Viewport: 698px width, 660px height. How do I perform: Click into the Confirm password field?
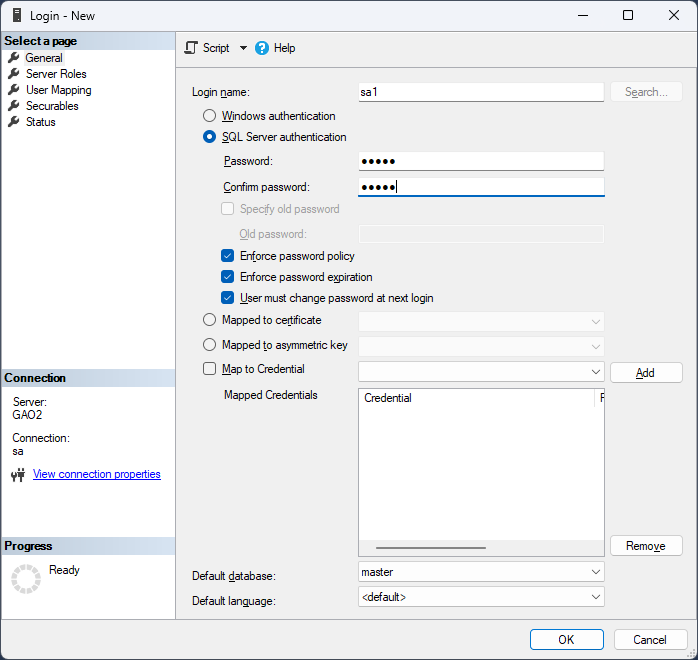(x=481, y=187)
